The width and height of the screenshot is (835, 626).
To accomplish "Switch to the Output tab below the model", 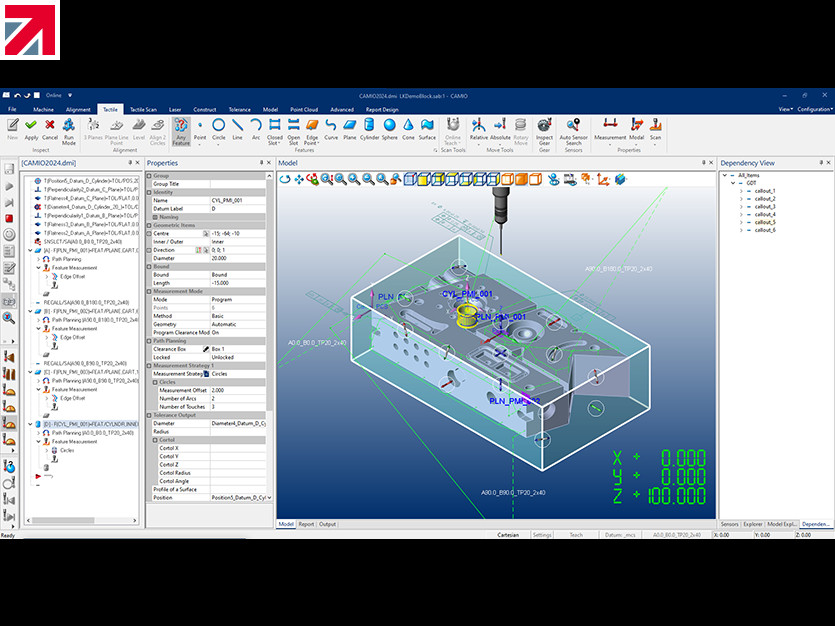I will [x=328, y=524].
